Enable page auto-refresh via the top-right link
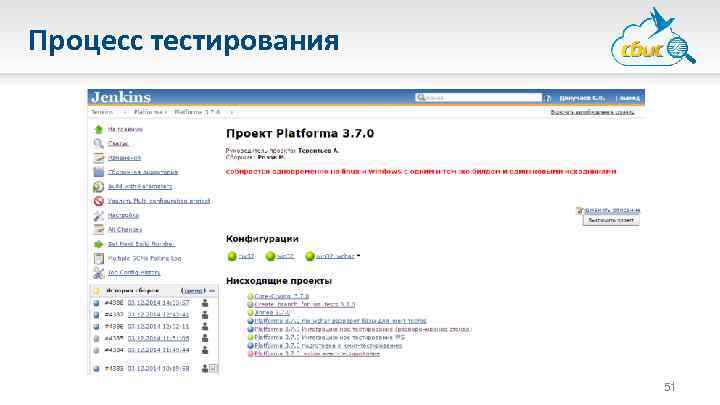Image resolution: width=720 pixels, height=405 pixels. pos(592,112)
